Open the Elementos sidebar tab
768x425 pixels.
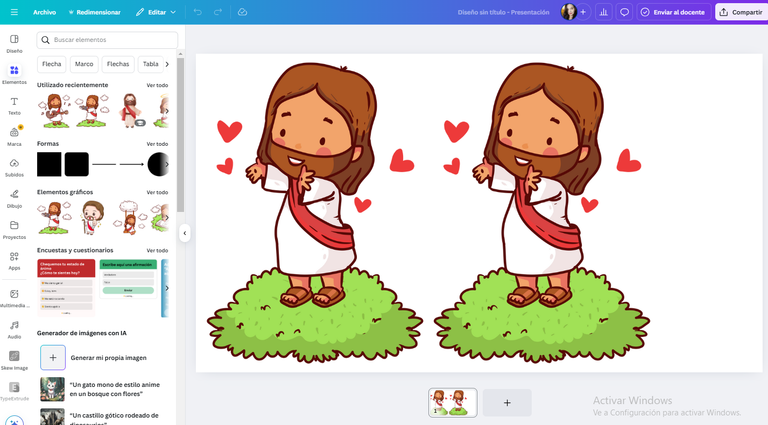coord(14,74)
